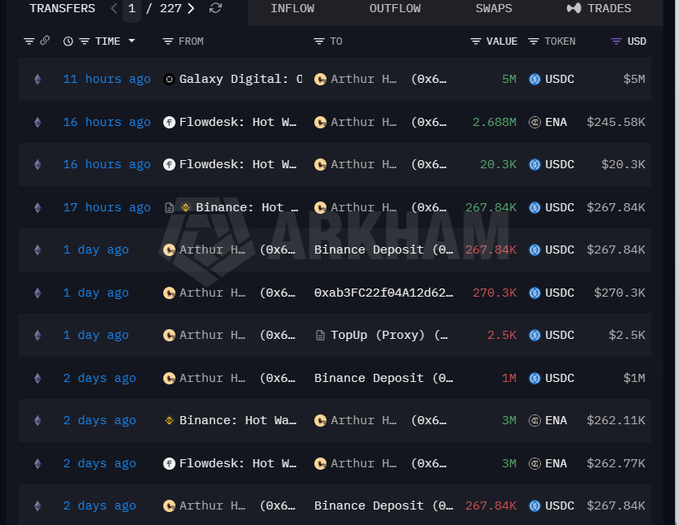Open the VALUE column filter
Screen dimensions: 679x525
[475, 41]
